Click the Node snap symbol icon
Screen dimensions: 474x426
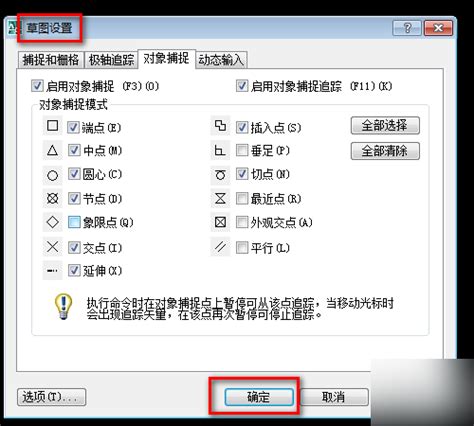click(x=52, y=199)
